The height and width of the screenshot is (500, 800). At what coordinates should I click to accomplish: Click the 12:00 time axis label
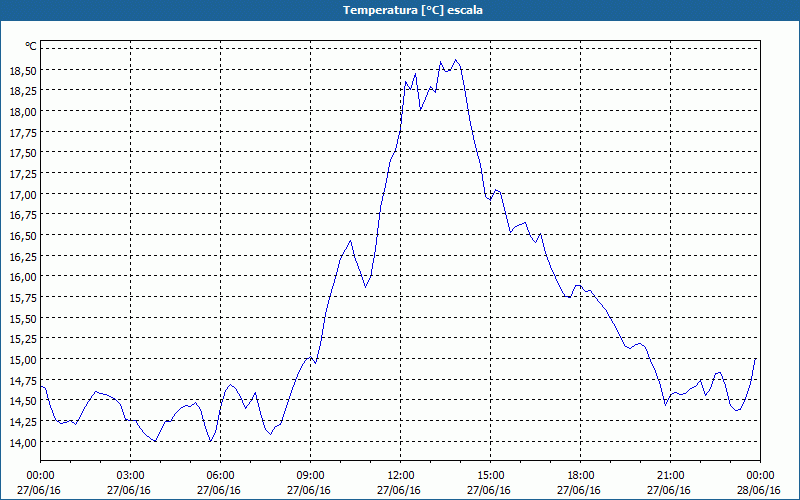pos(401,476)
